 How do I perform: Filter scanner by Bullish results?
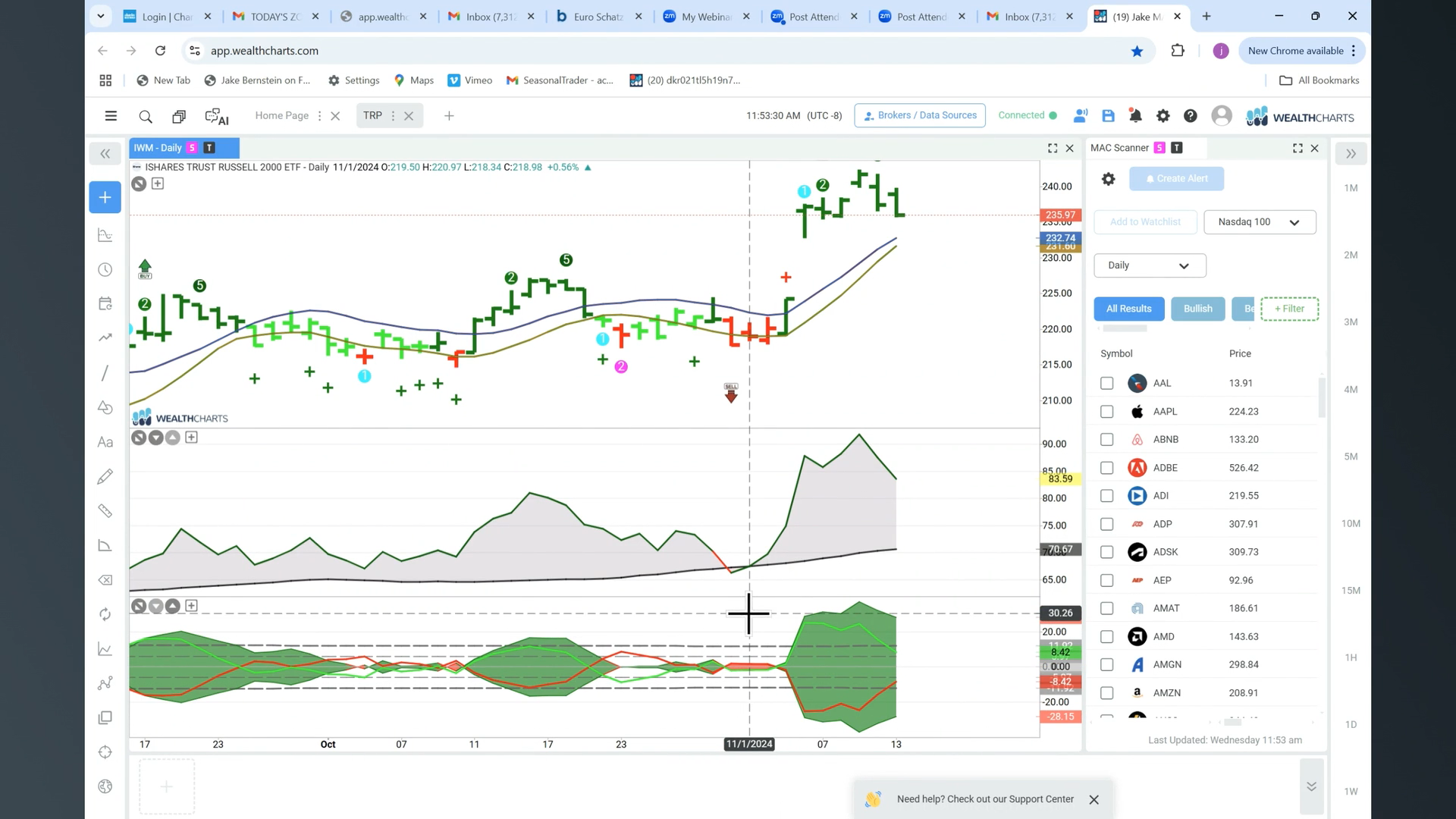1197,309
